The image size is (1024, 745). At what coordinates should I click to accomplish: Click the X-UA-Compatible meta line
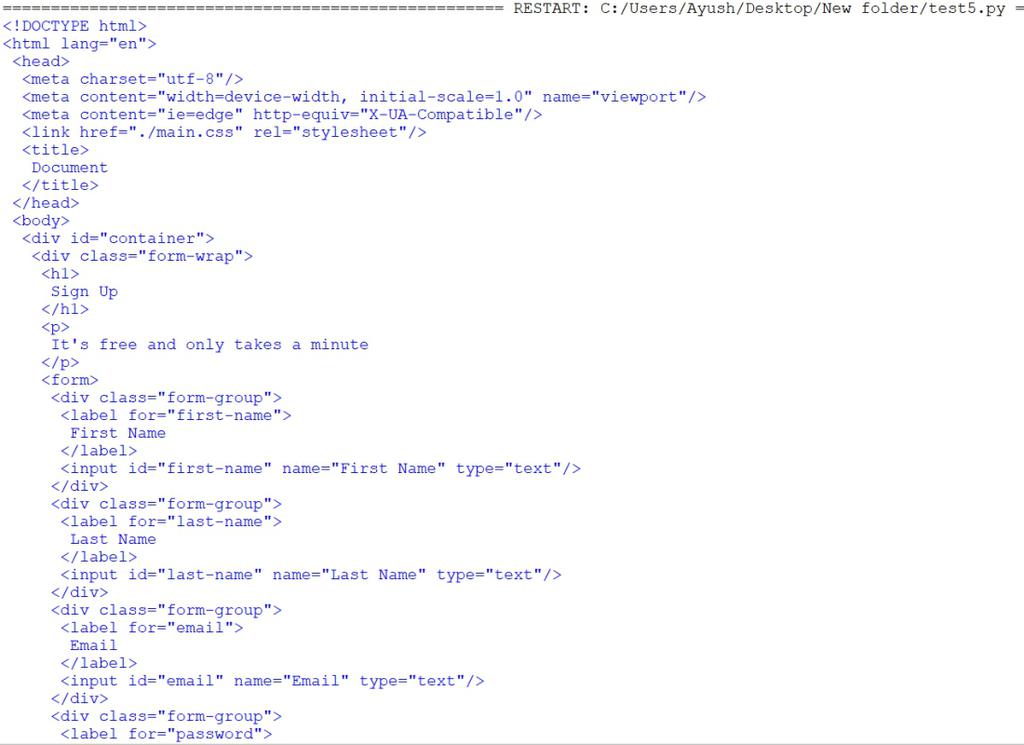click(282, 114)
